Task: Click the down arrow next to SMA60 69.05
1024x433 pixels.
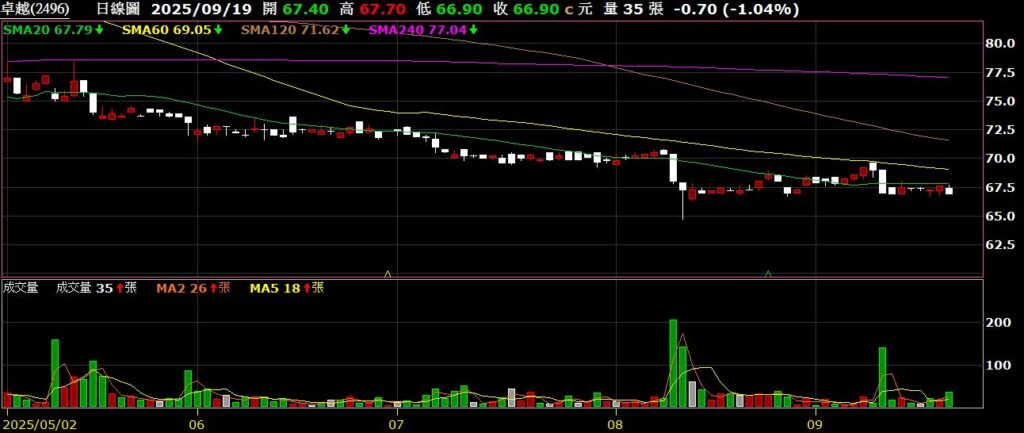Action: pyautogui.click(x=218, y=31)
